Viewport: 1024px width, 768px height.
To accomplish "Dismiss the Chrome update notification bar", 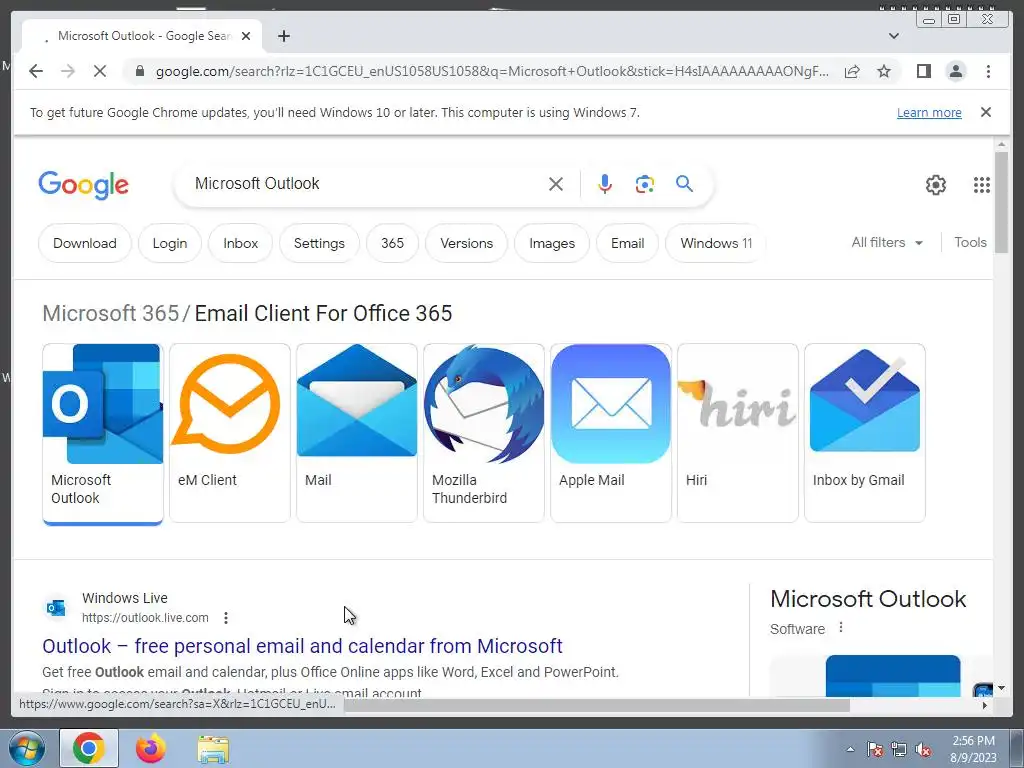I will point(985,112).
